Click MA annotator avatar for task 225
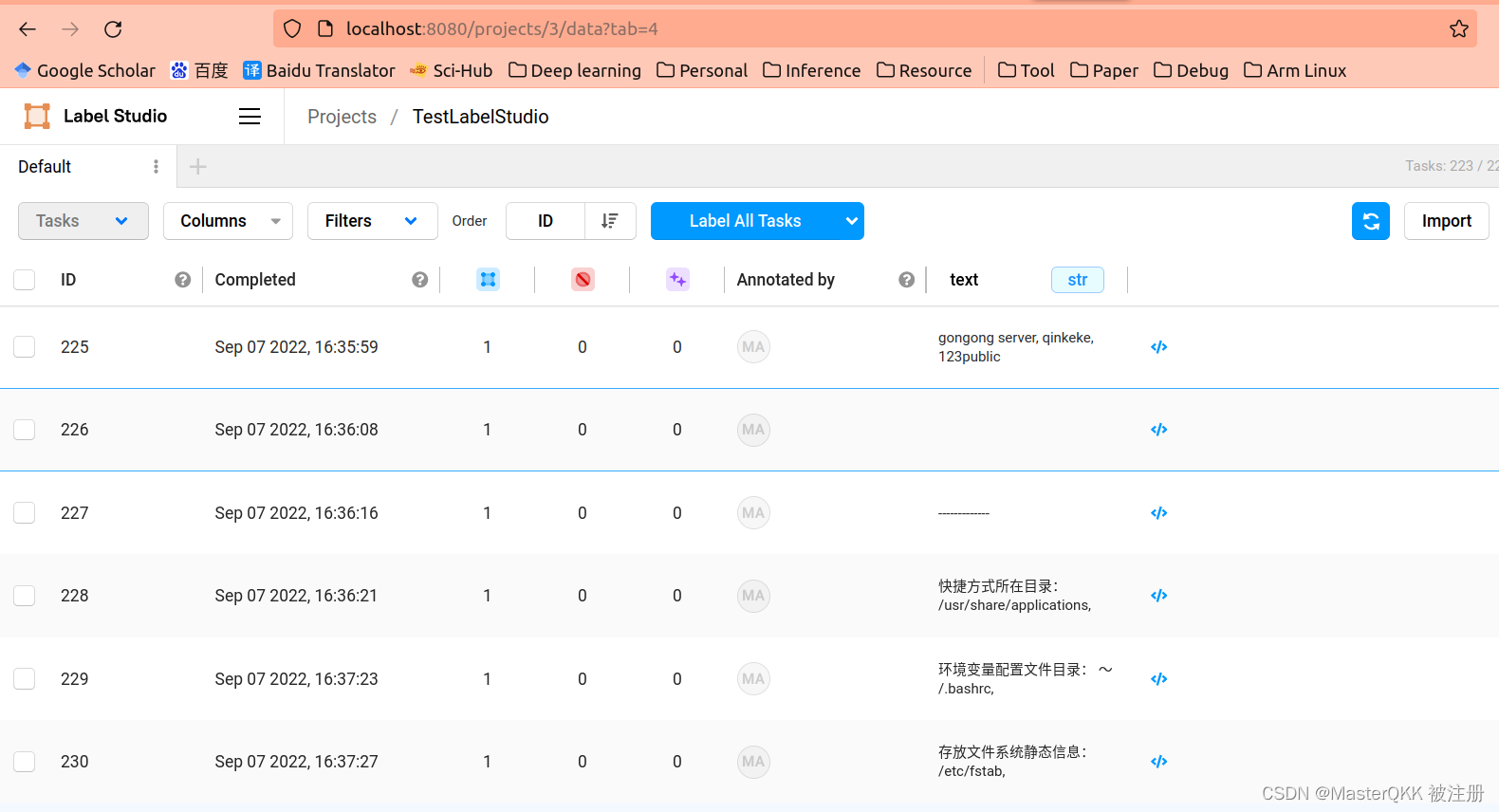Image resolution: width=1499 pixels, height=812 pixels. tap(753, 347)
